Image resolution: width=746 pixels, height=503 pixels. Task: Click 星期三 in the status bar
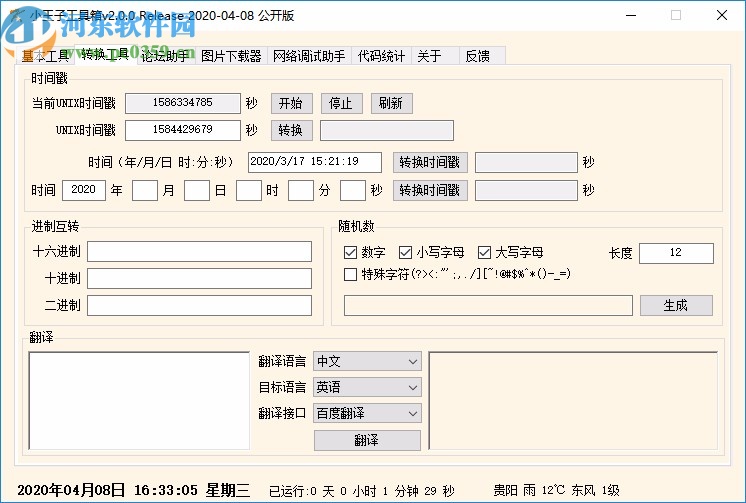coord(227,490)
